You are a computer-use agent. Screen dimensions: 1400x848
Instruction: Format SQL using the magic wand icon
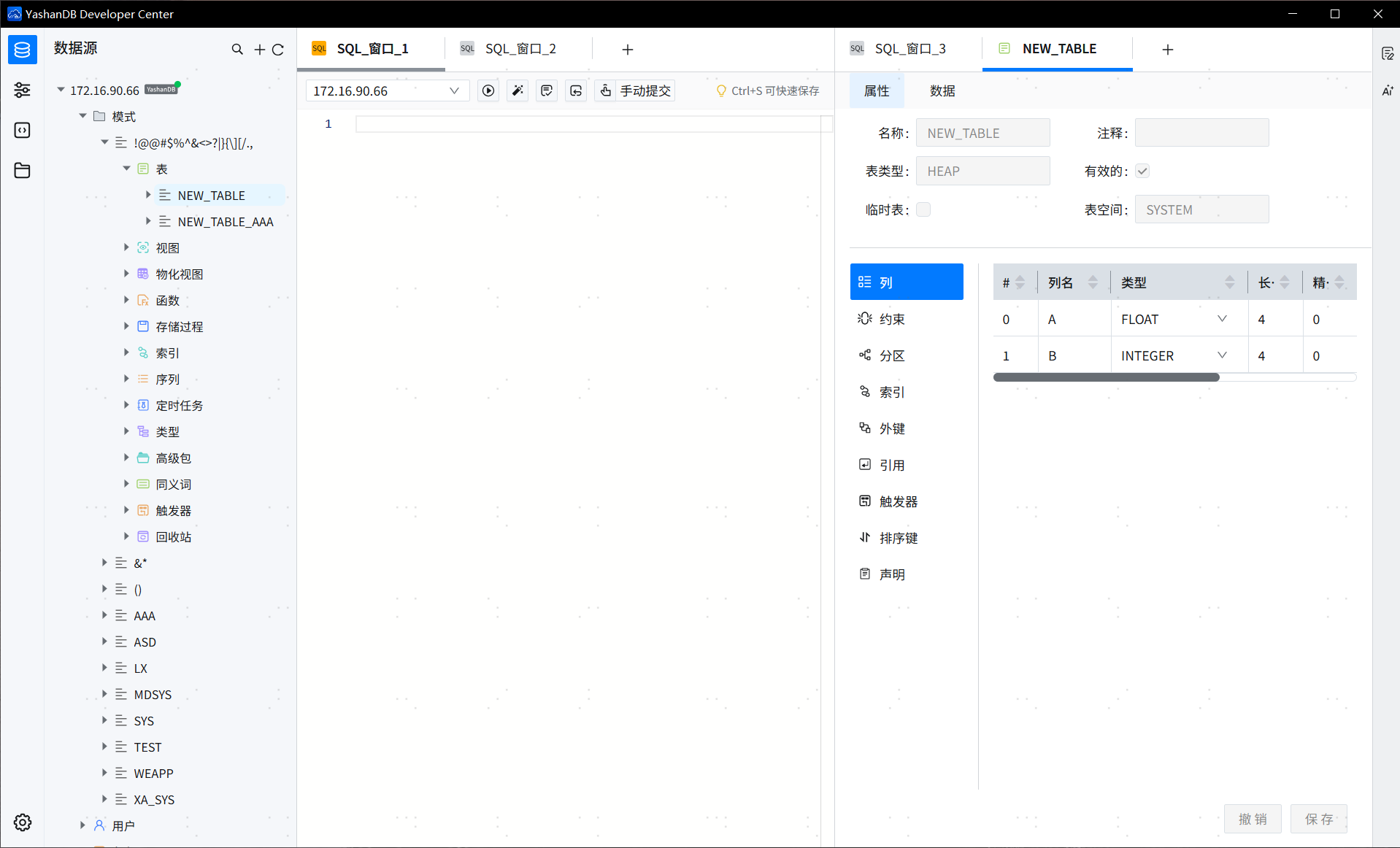517,90
